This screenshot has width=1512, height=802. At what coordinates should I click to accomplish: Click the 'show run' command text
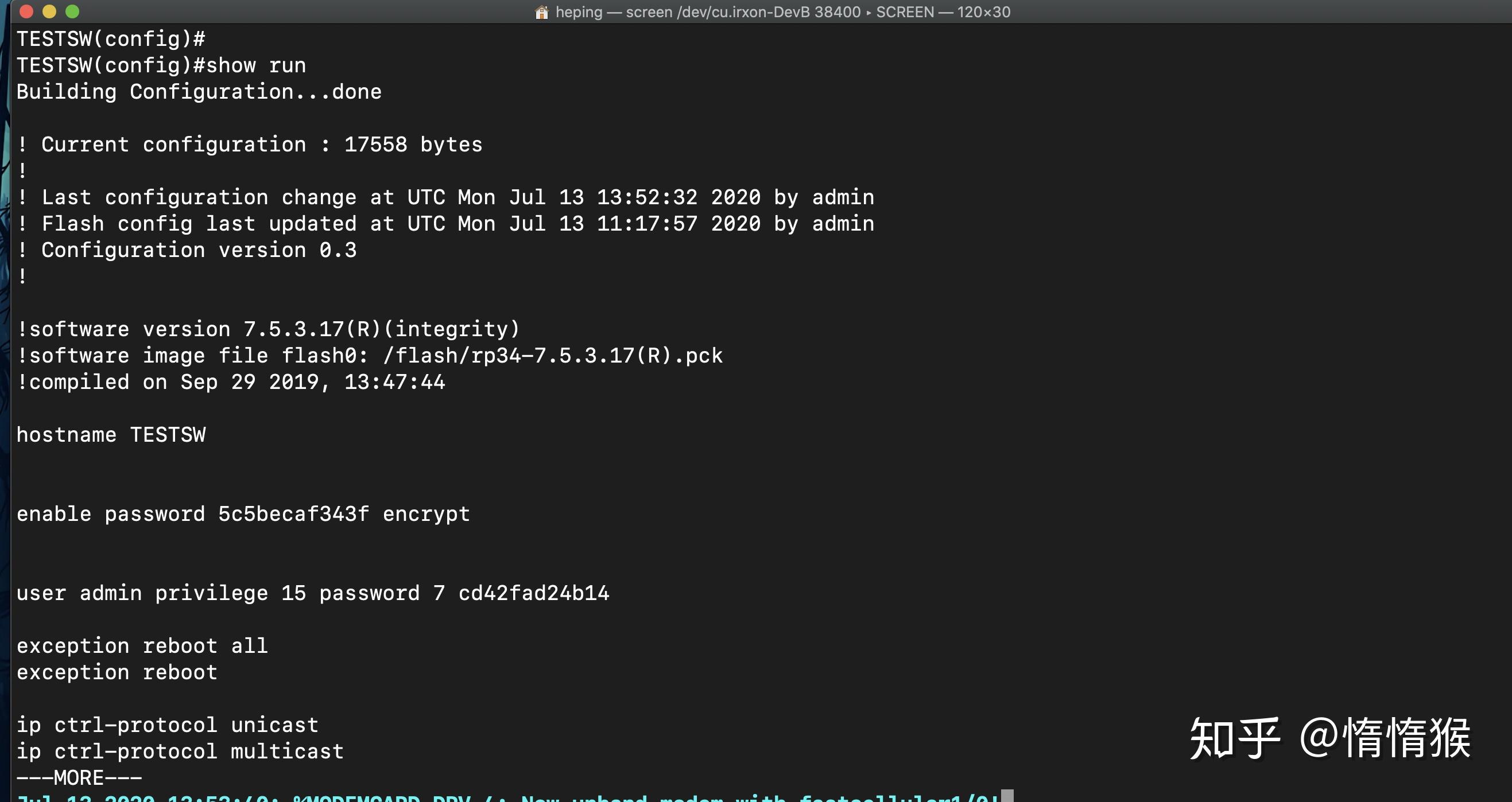coord(256,65)
